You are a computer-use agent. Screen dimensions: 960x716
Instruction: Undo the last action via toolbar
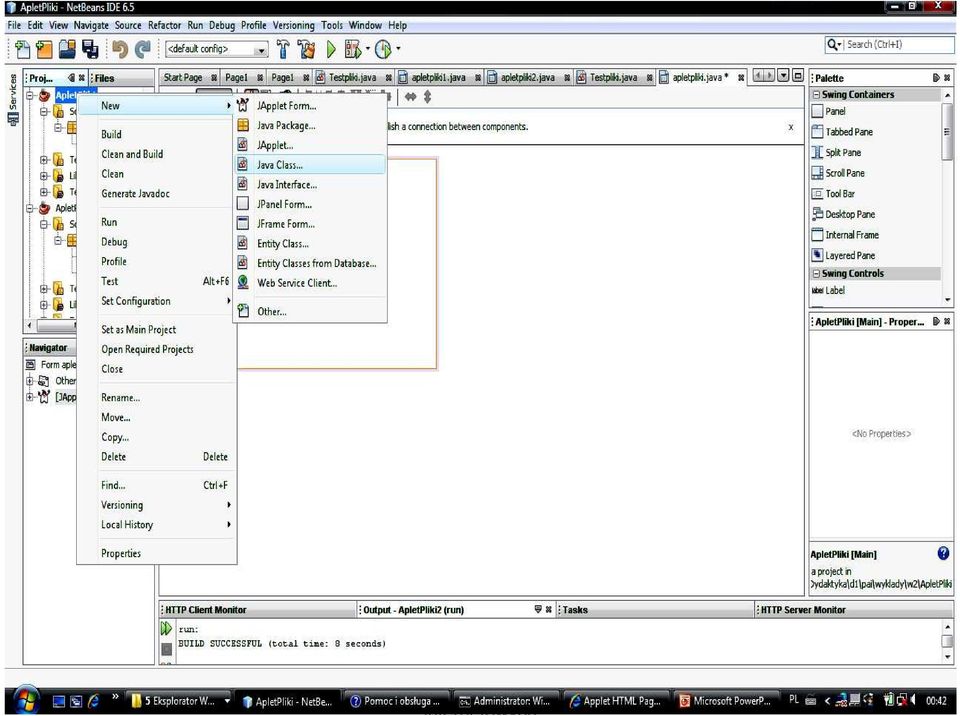(x=120, y=49)
